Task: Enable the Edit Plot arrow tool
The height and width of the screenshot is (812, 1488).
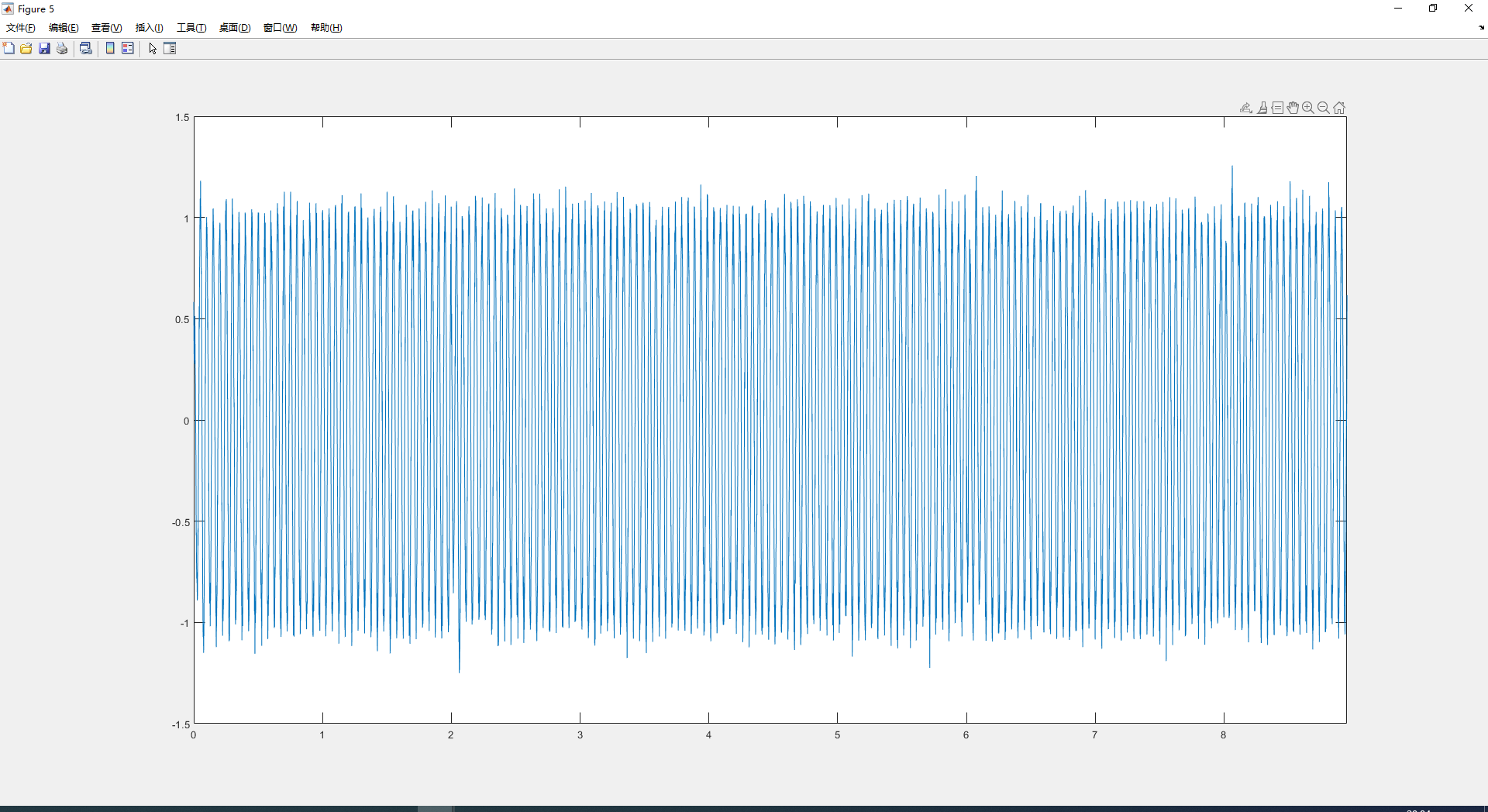Action: [x=153, y=48]
